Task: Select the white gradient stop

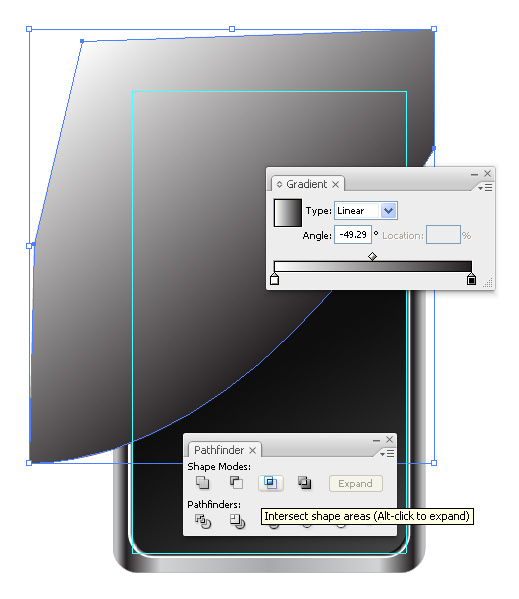Action: pos(274,279)
